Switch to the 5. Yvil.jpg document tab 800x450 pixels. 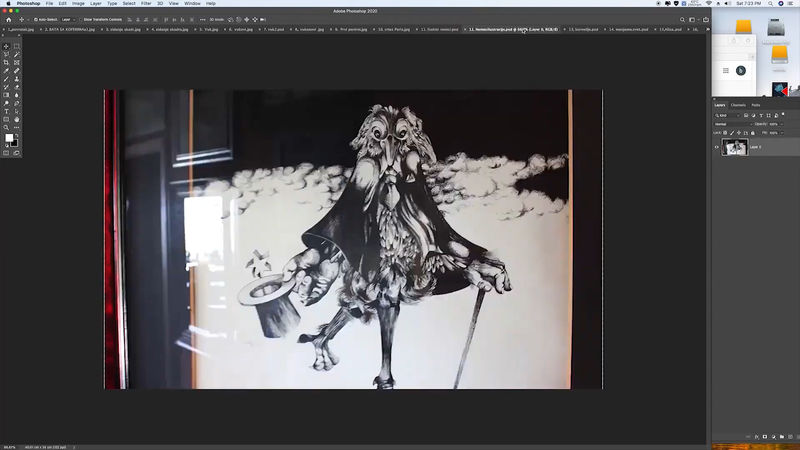click(x=208, y=29)
